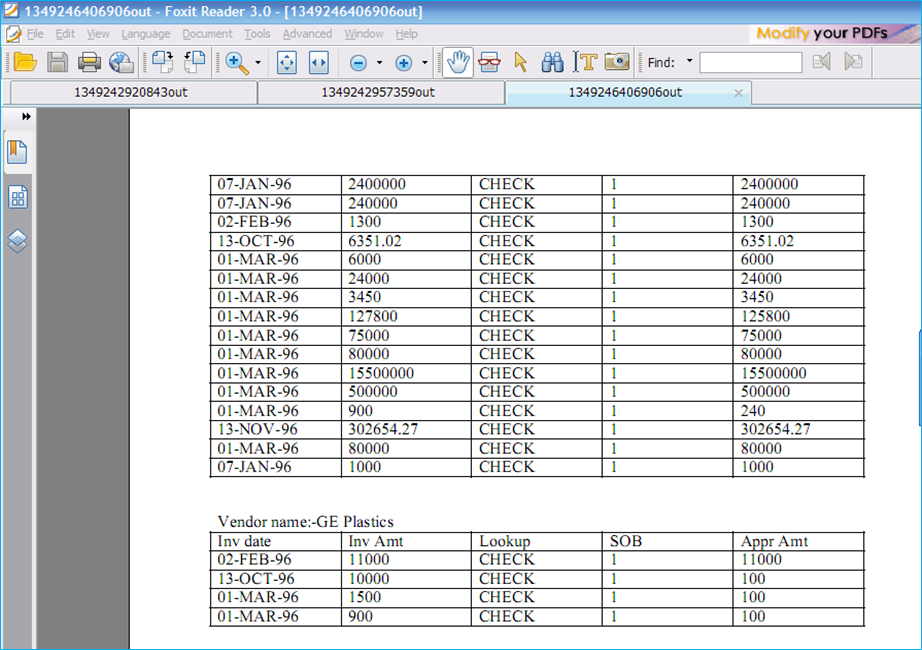Select the Snapshot camera tool
Image resolution: width=922 pixels, height=650 pixels.
point(618,62)
